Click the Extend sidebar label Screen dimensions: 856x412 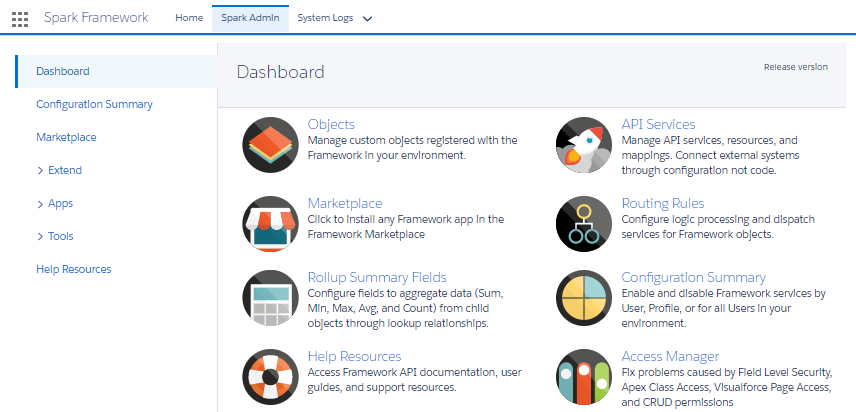(65, 170)
